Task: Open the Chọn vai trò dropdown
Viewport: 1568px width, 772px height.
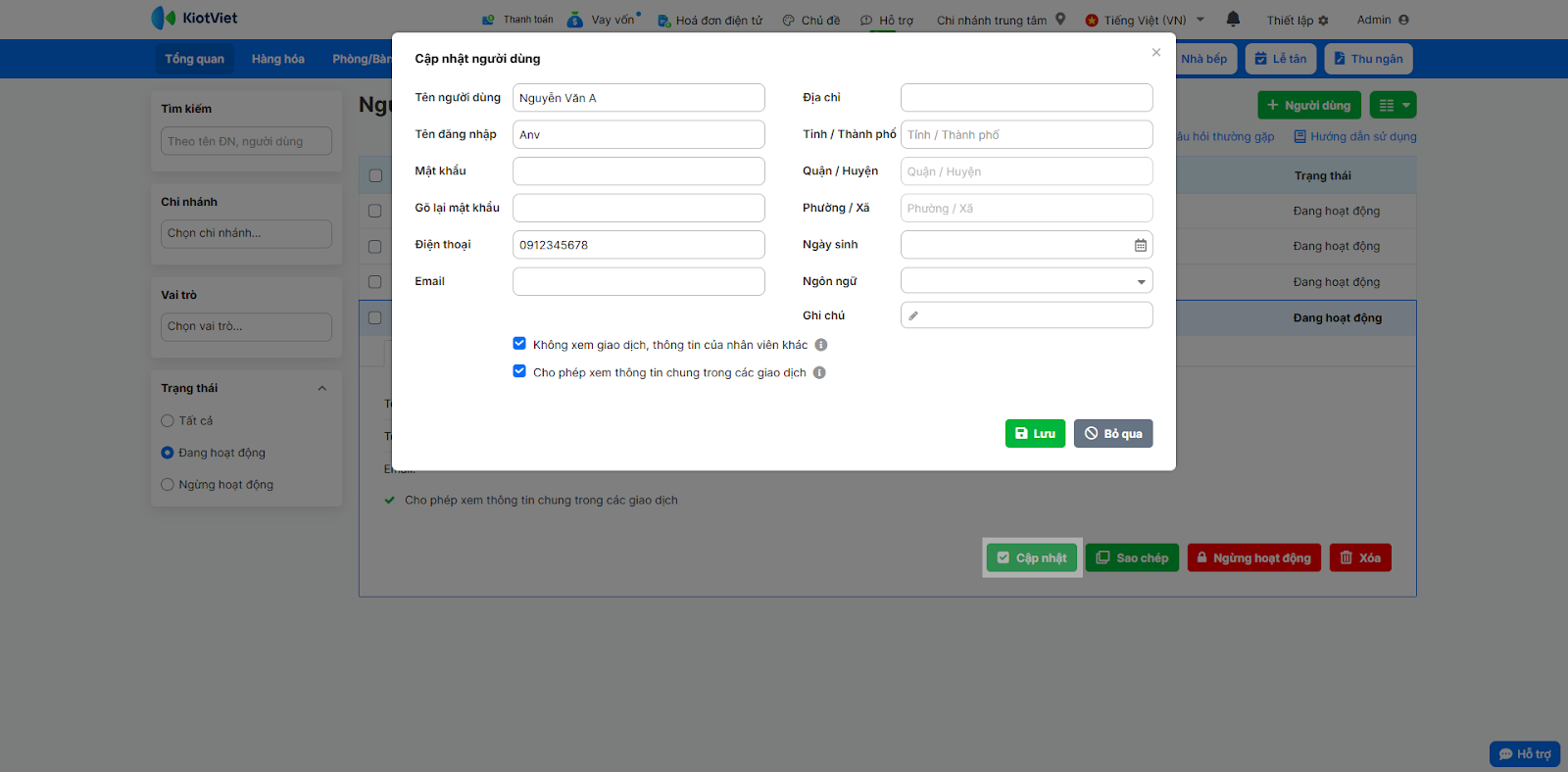Action: click(x=246, y=327)
